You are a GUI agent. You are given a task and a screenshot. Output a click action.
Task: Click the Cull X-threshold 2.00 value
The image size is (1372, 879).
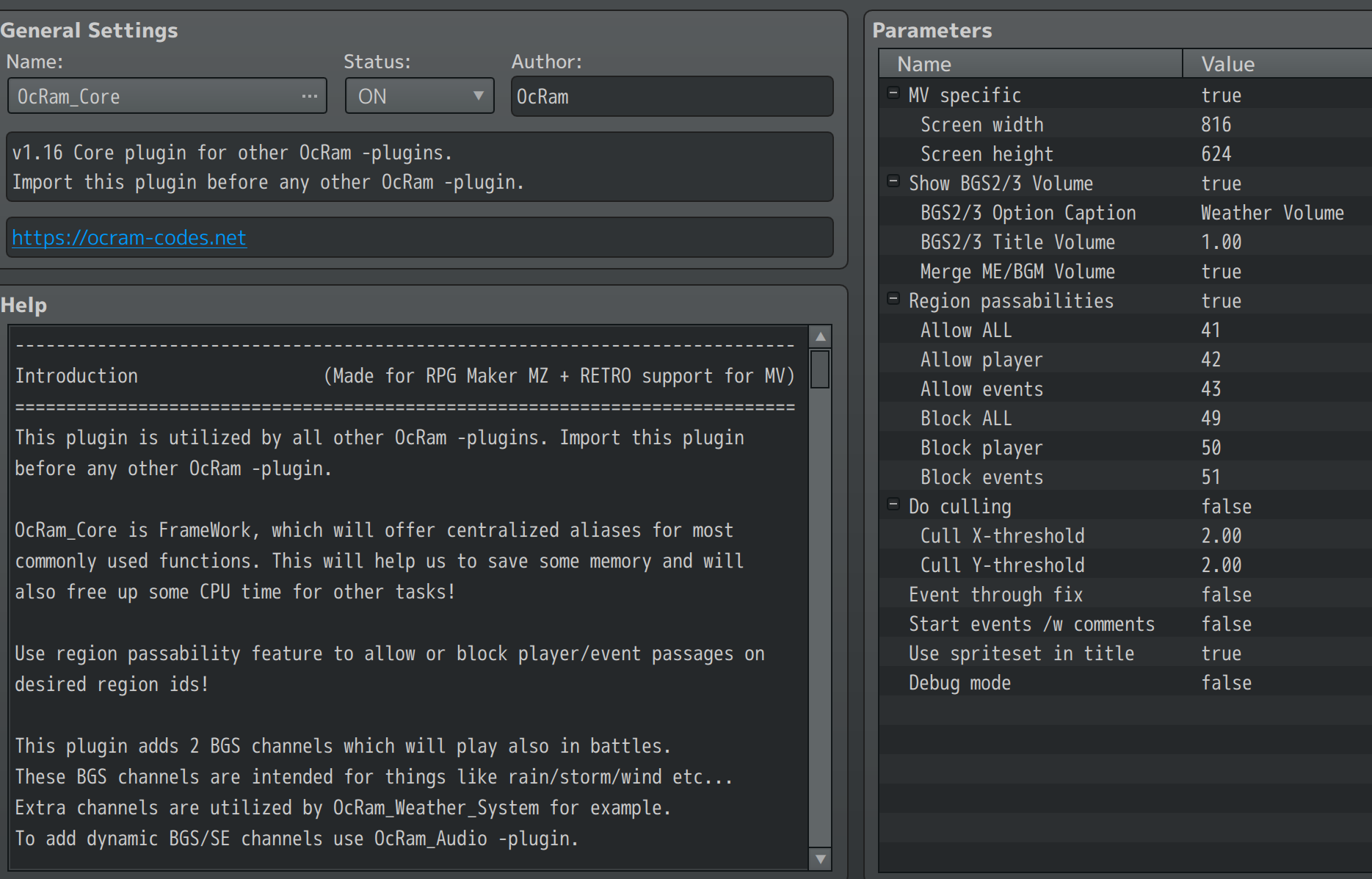[x=1222, y=536]
